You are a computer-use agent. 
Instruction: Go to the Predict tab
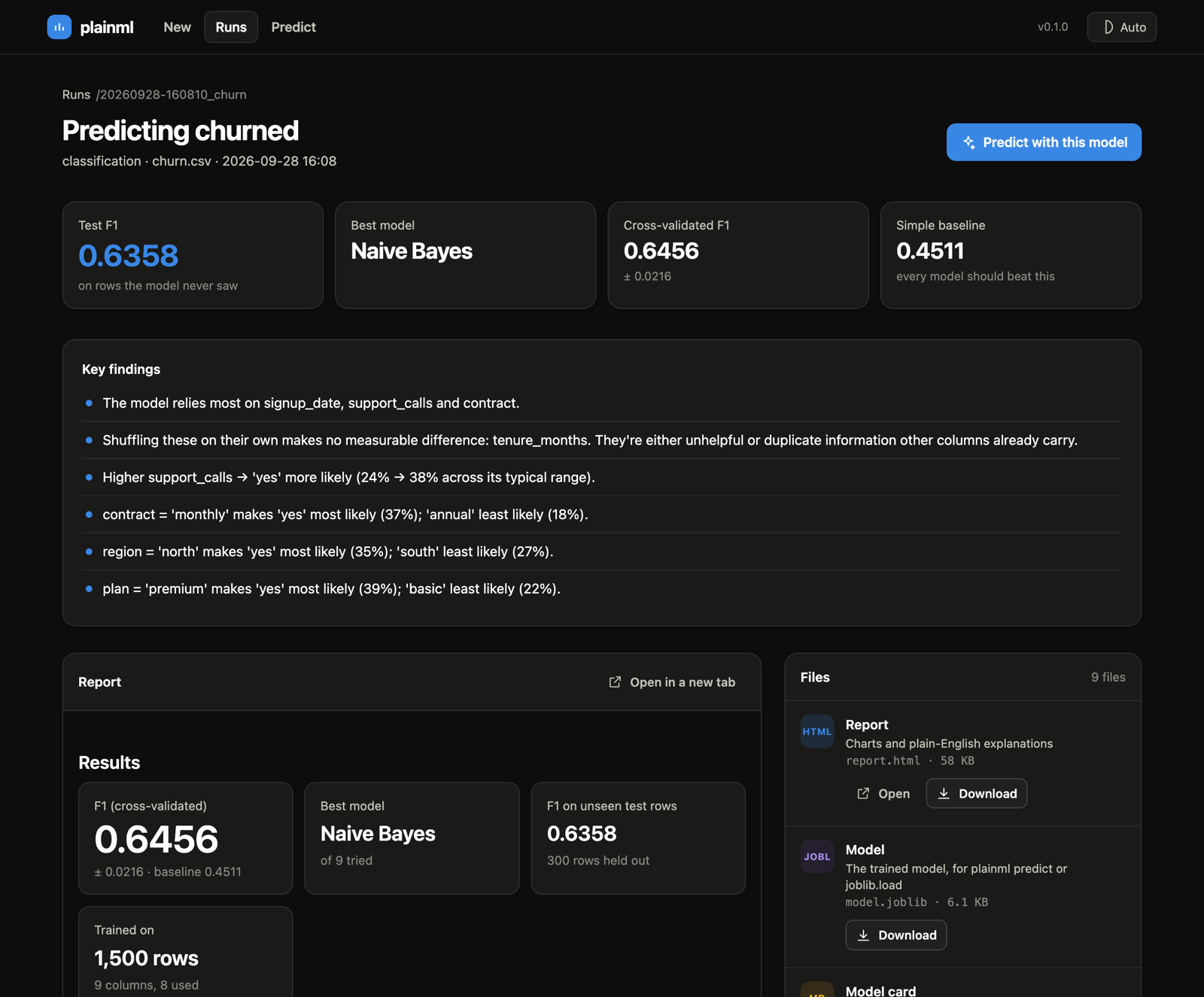click(x=293, y=27)
